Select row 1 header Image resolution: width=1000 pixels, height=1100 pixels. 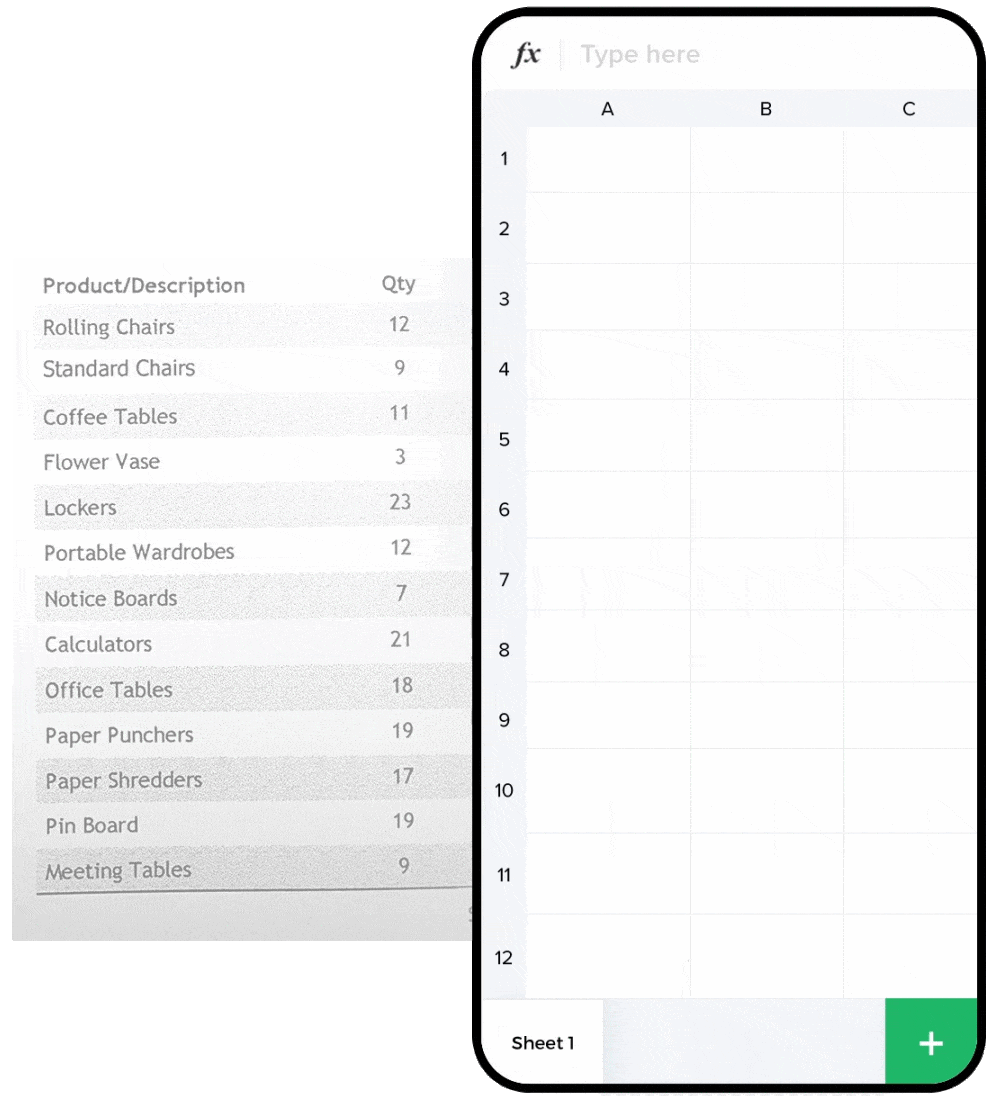(504, 159)
